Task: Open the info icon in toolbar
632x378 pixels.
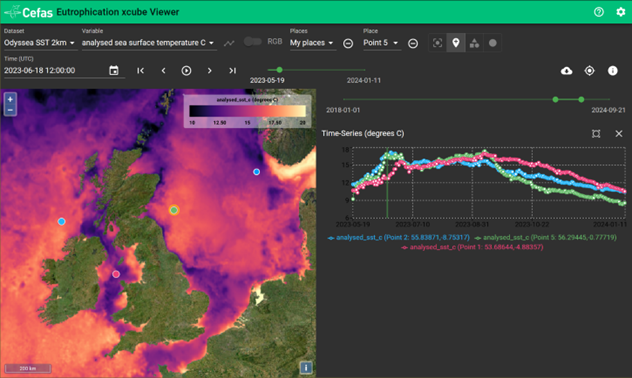Action: [x=613, y=71]
